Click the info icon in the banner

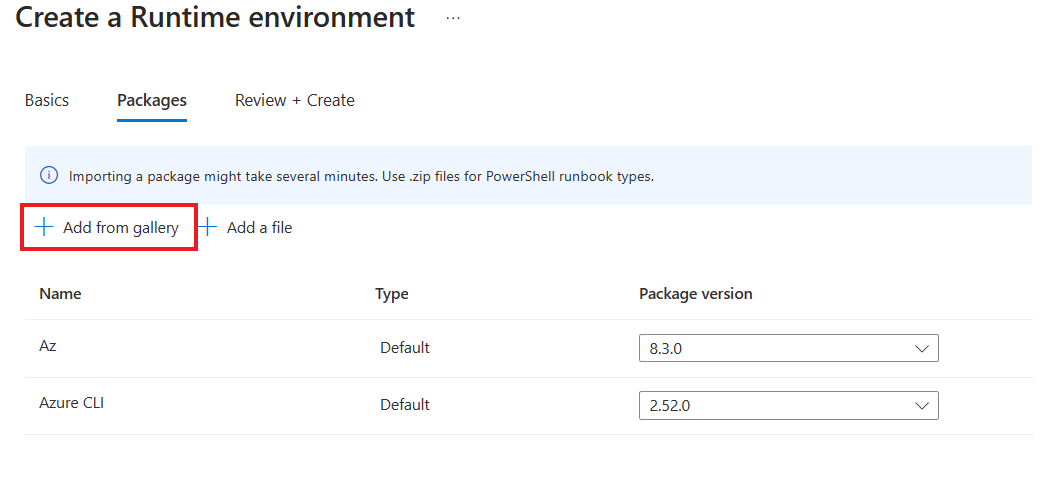(49, 176)
